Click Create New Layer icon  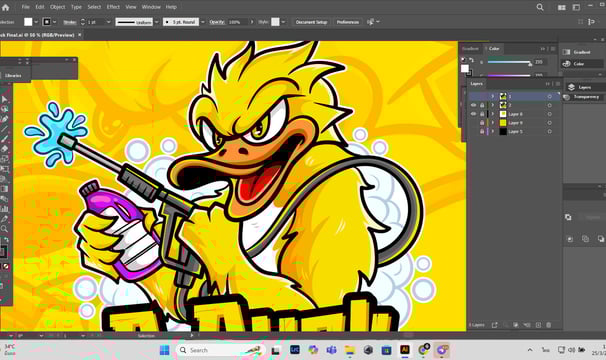(x=538, y=325)
